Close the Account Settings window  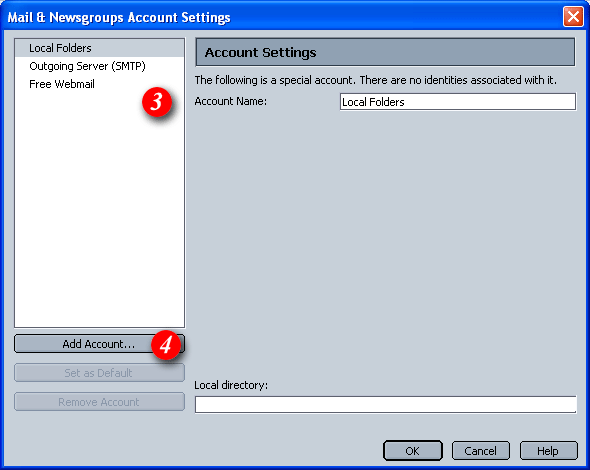tap(573, 17)
